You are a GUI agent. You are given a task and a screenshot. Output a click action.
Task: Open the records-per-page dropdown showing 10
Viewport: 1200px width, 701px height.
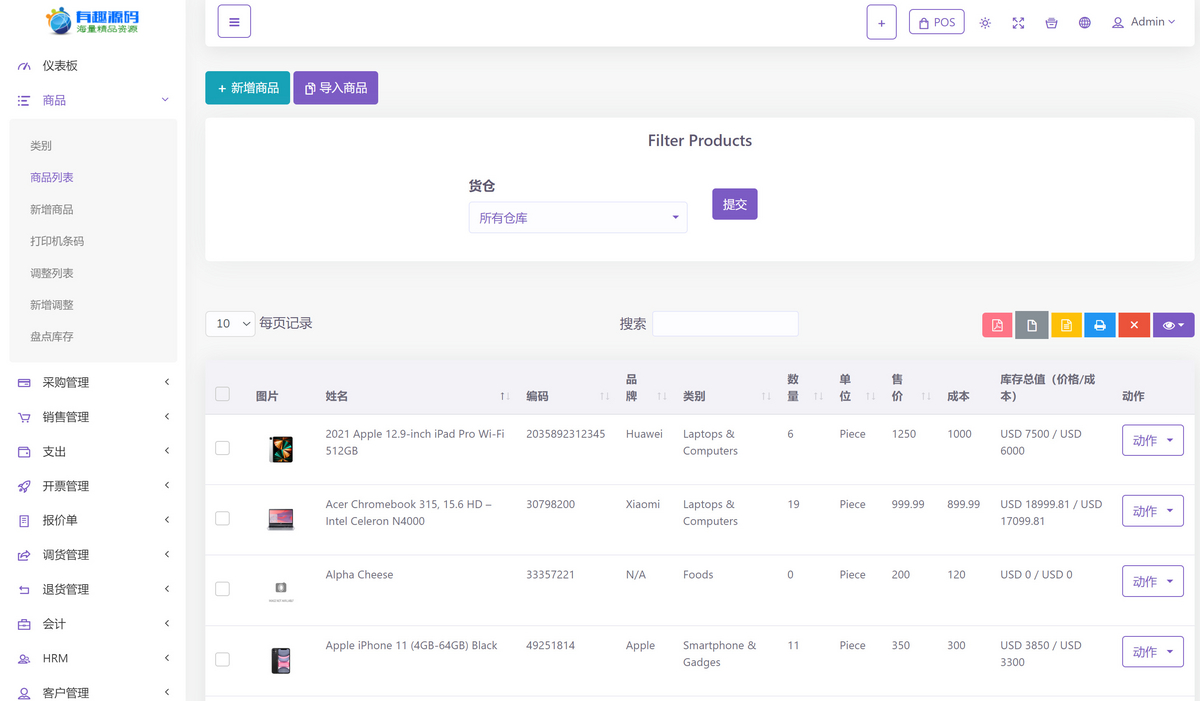click(x=230, y=323)
